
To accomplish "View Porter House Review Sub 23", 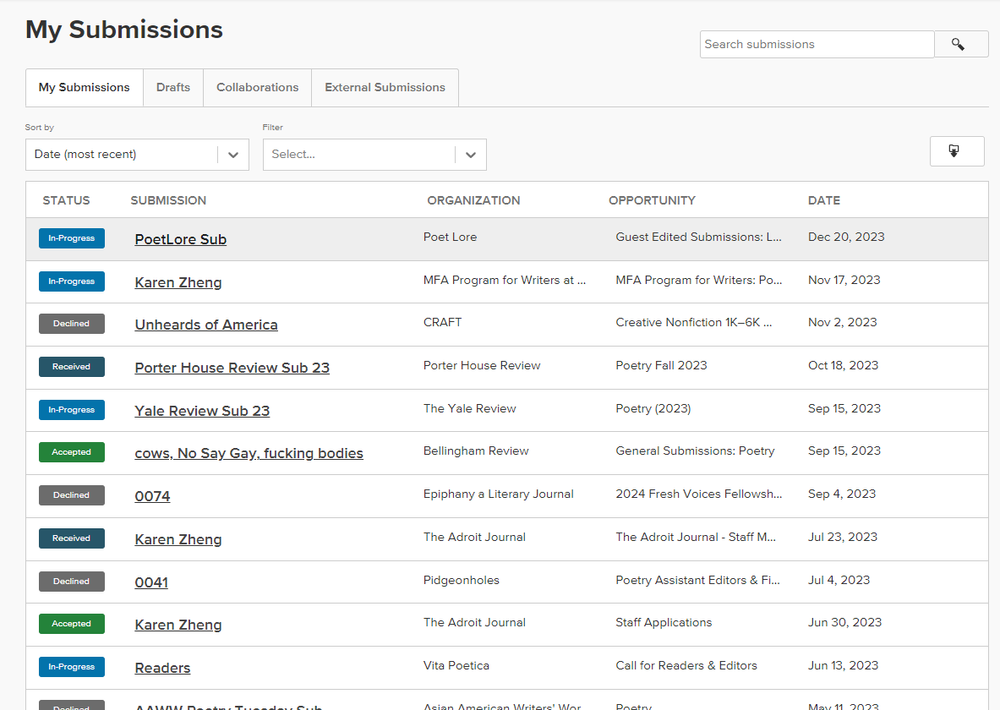I will 232,367.
